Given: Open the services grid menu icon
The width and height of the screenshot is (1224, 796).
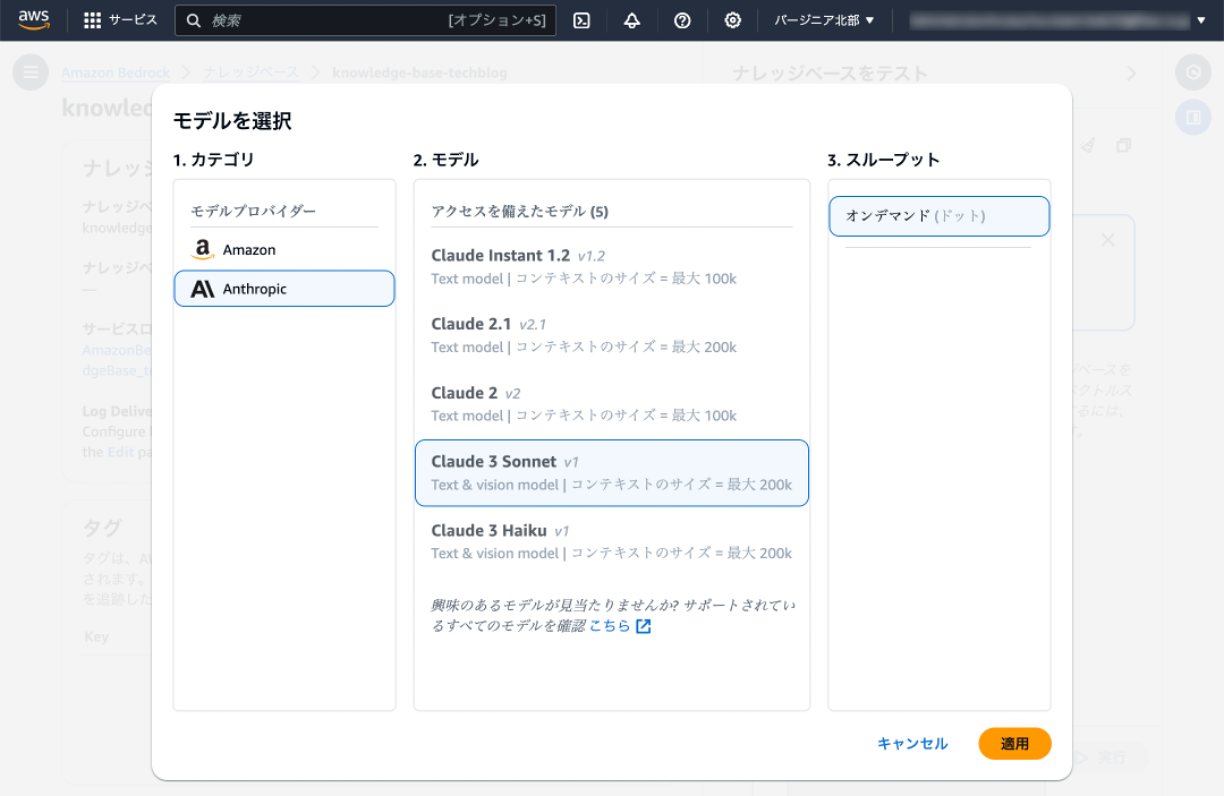Looking at the screenshot, I should [x=93, y=20].
